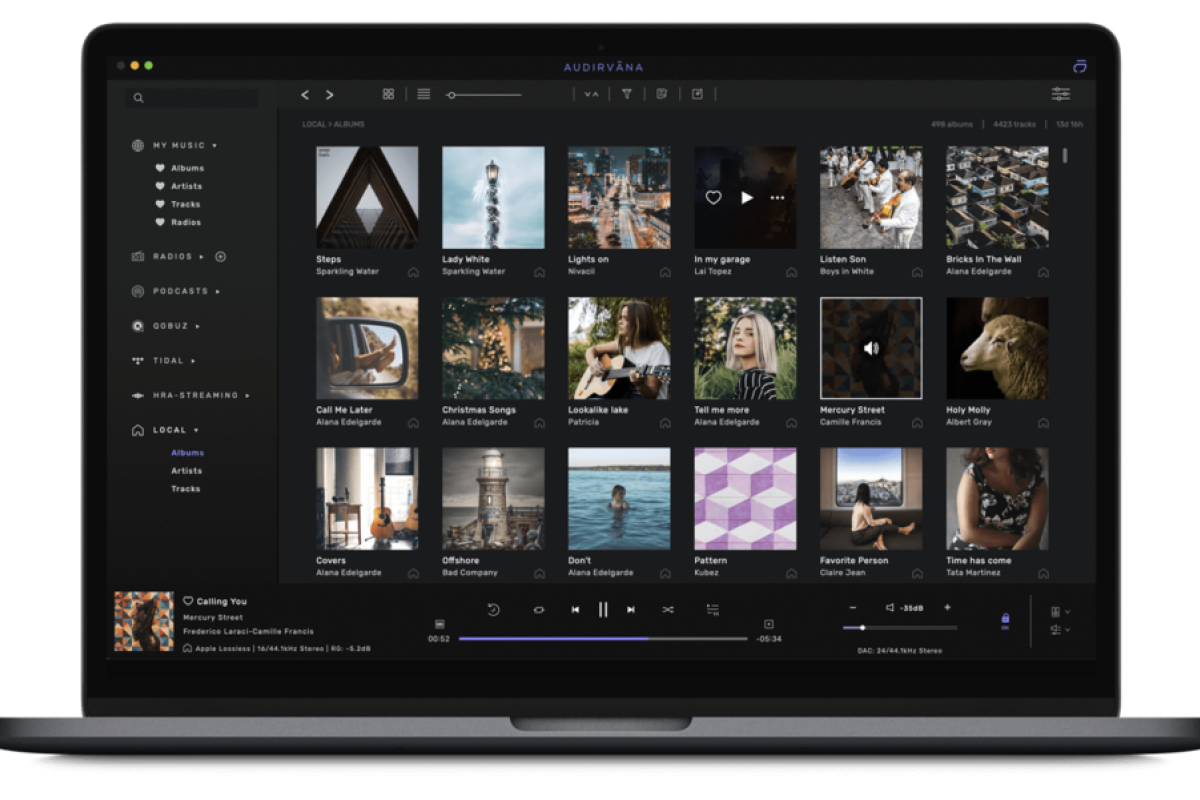Switch to list view in toolbar
This screenshot has width=1200, height=800.
coord(424,94)
